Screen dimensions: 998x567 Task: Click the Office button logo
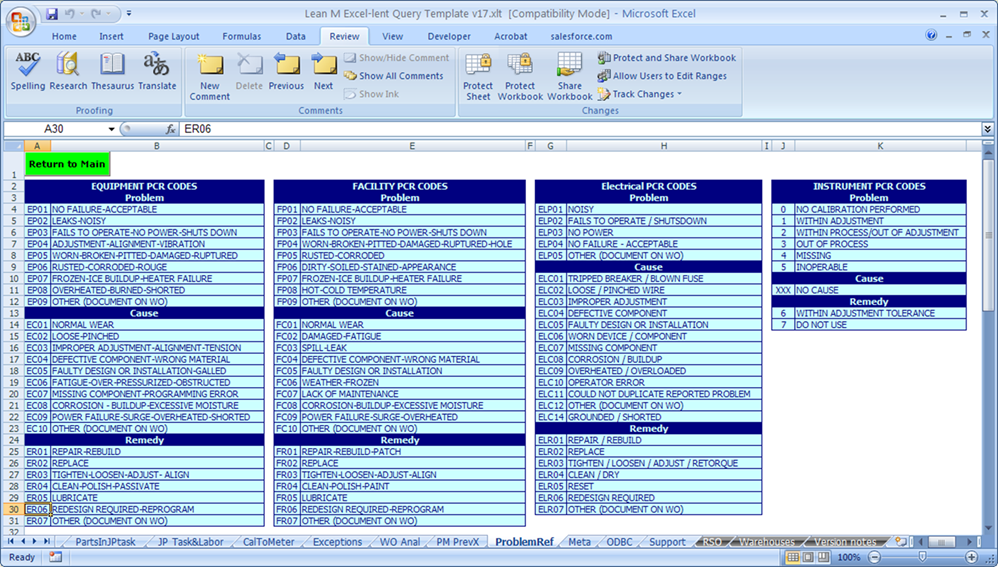pyautogui.click(x=20, y=21)
